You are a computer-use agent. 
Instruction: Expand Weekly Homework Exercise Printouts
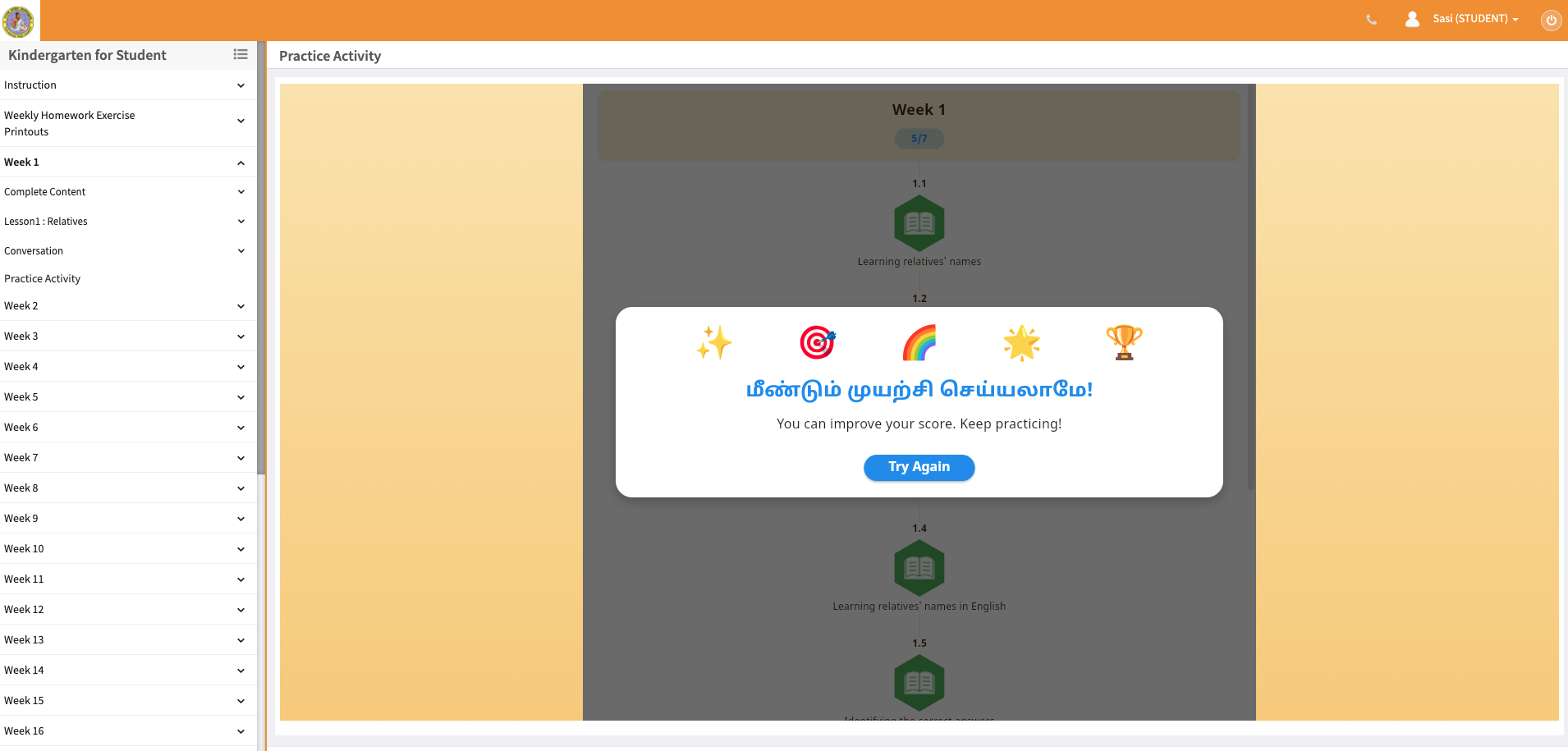(128, 123)
